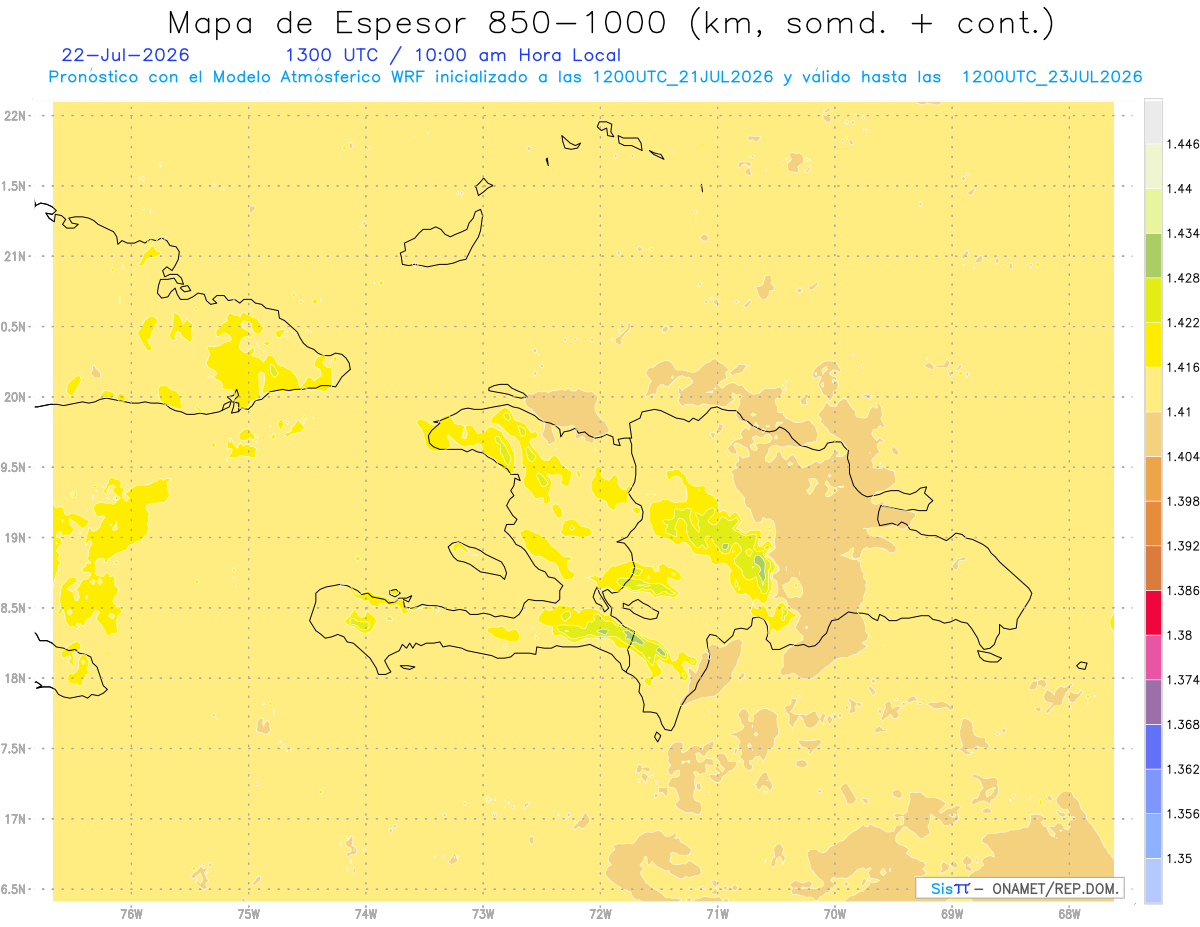Screen dimensions: 1200x927
Task: Click the legend value '1.446'
Action: point(1184,144)
